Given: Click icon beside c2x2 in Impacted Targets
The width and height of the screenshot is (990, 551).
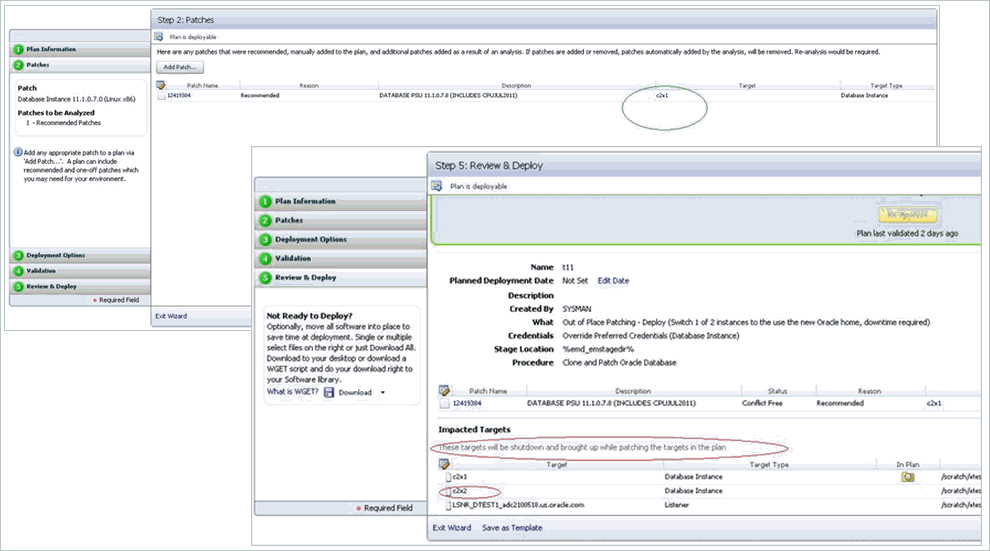Looking at the screenshot, I should (448, 491).
